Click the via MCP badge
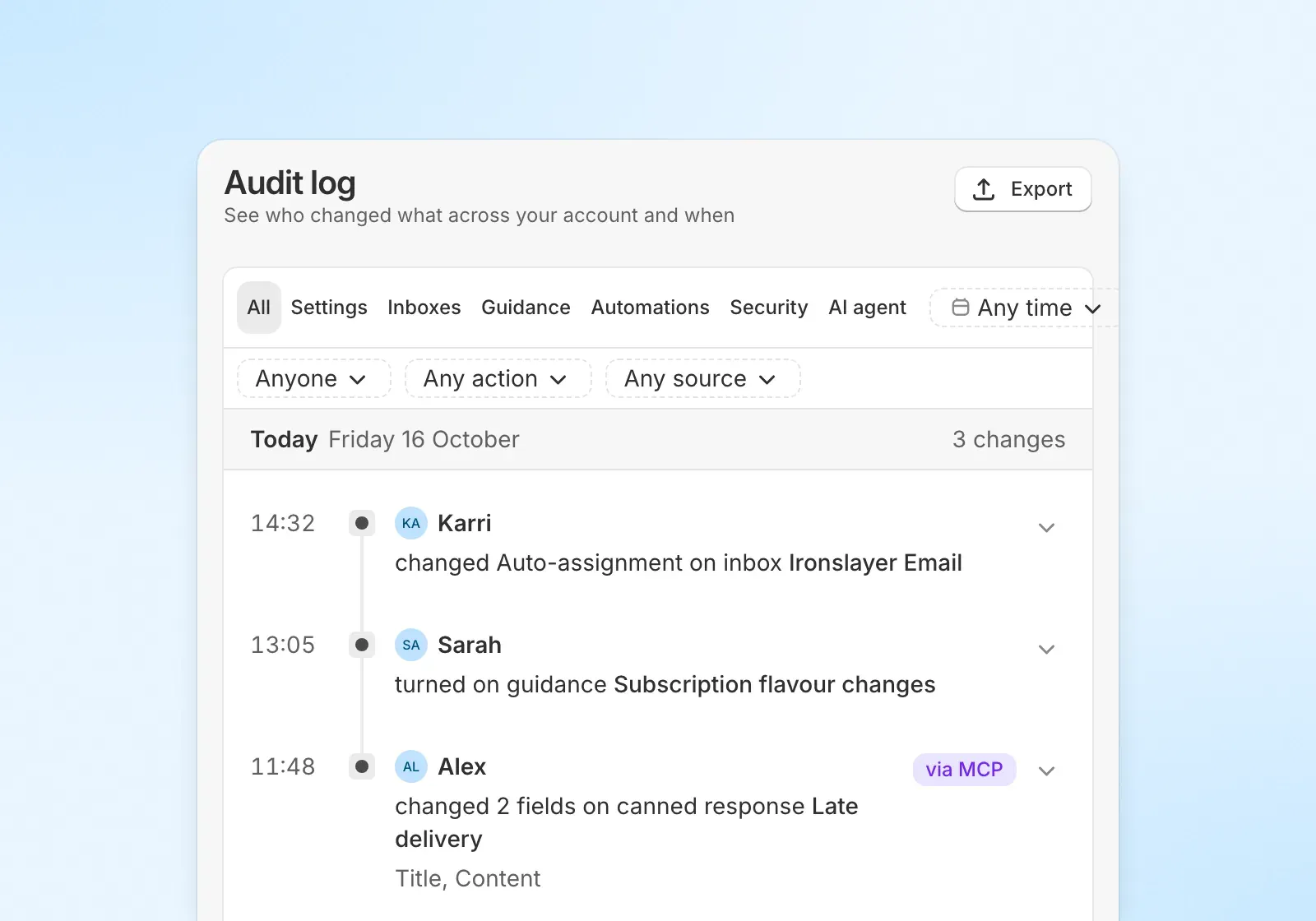The width and height of the screenshot is (1316, 921). [964, 770]
